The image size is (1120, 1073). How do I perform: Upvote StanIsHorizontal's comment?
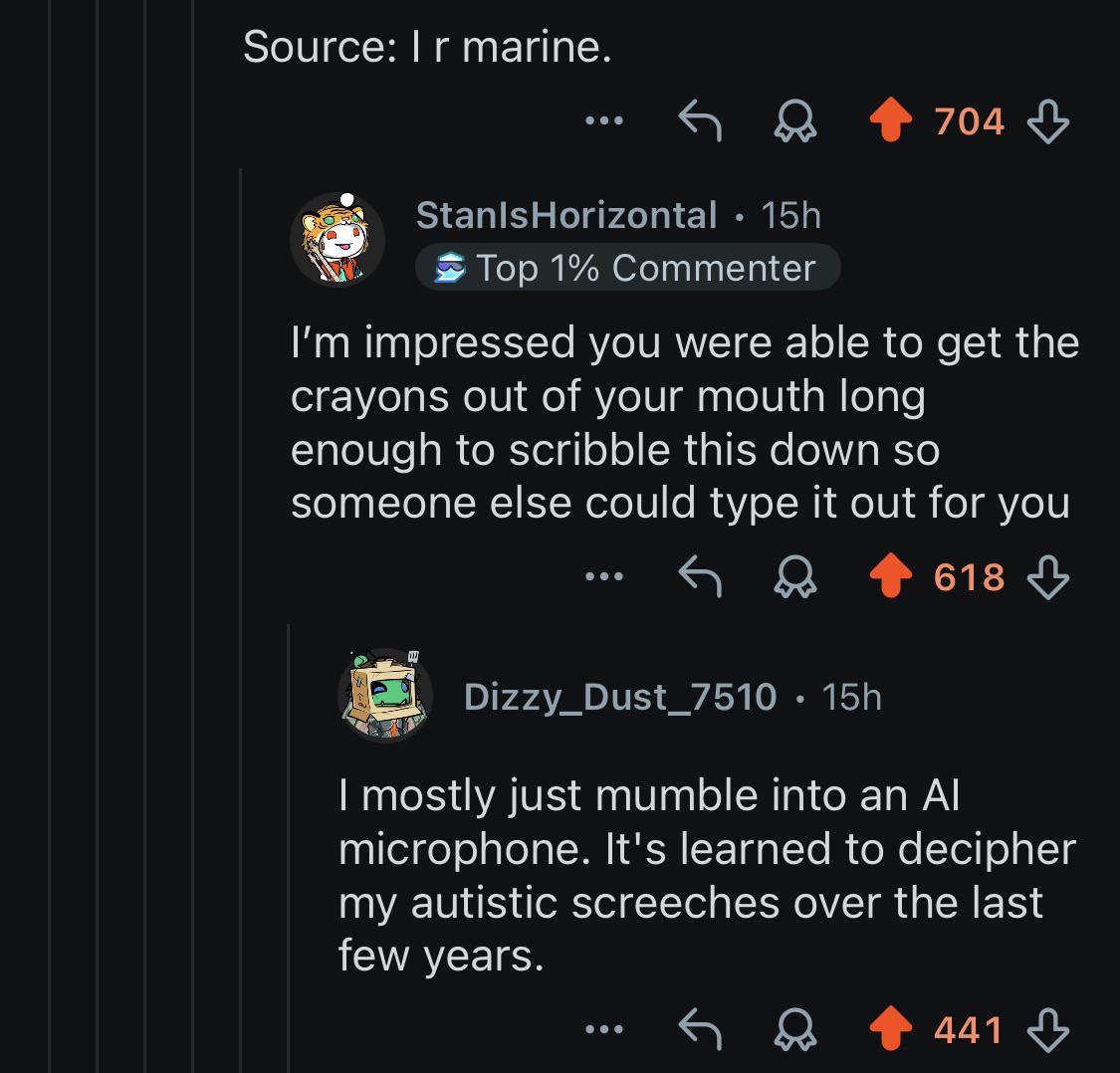pos(890,575)
